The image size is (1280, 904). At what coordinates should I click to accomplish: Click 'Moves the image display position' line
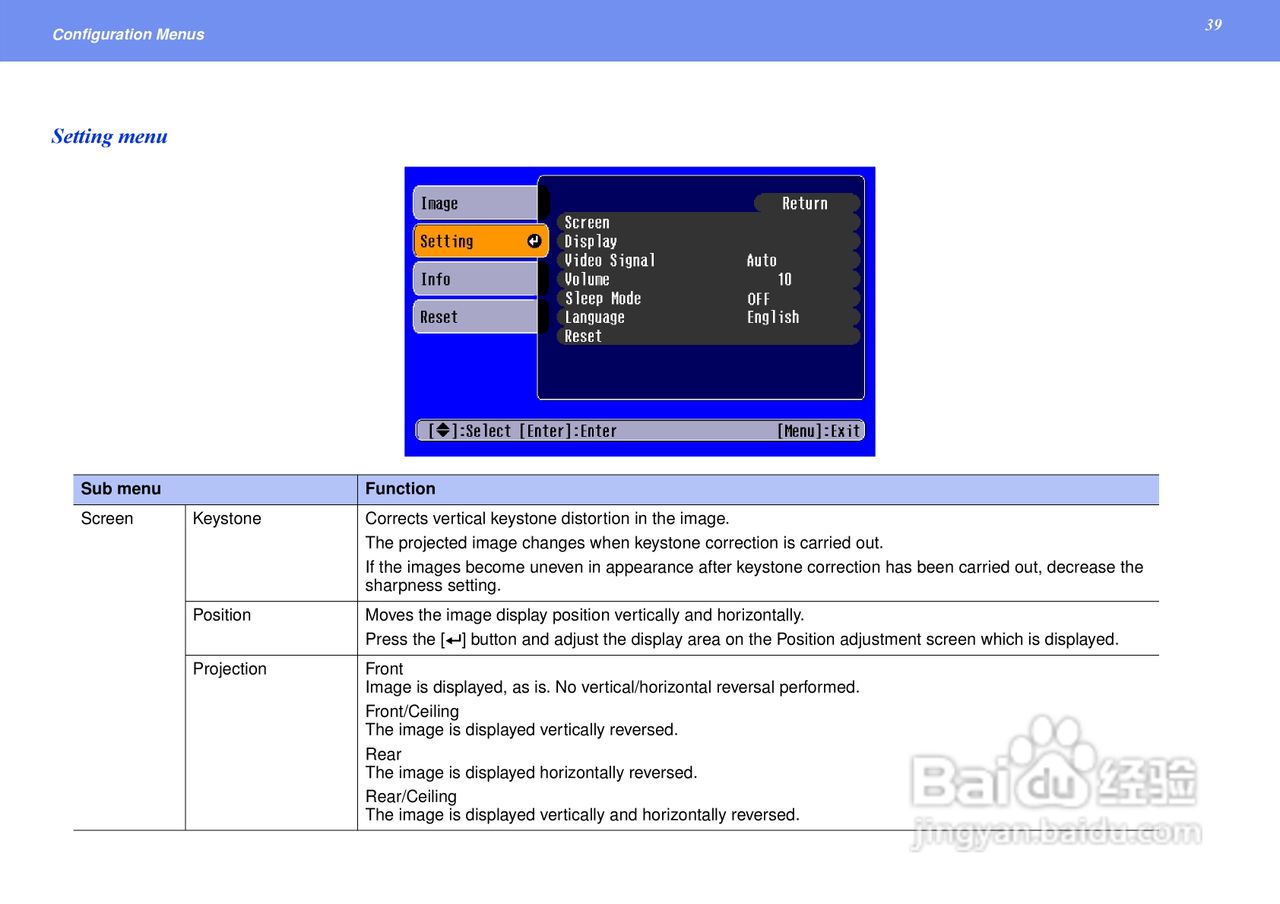pos(585,614)
